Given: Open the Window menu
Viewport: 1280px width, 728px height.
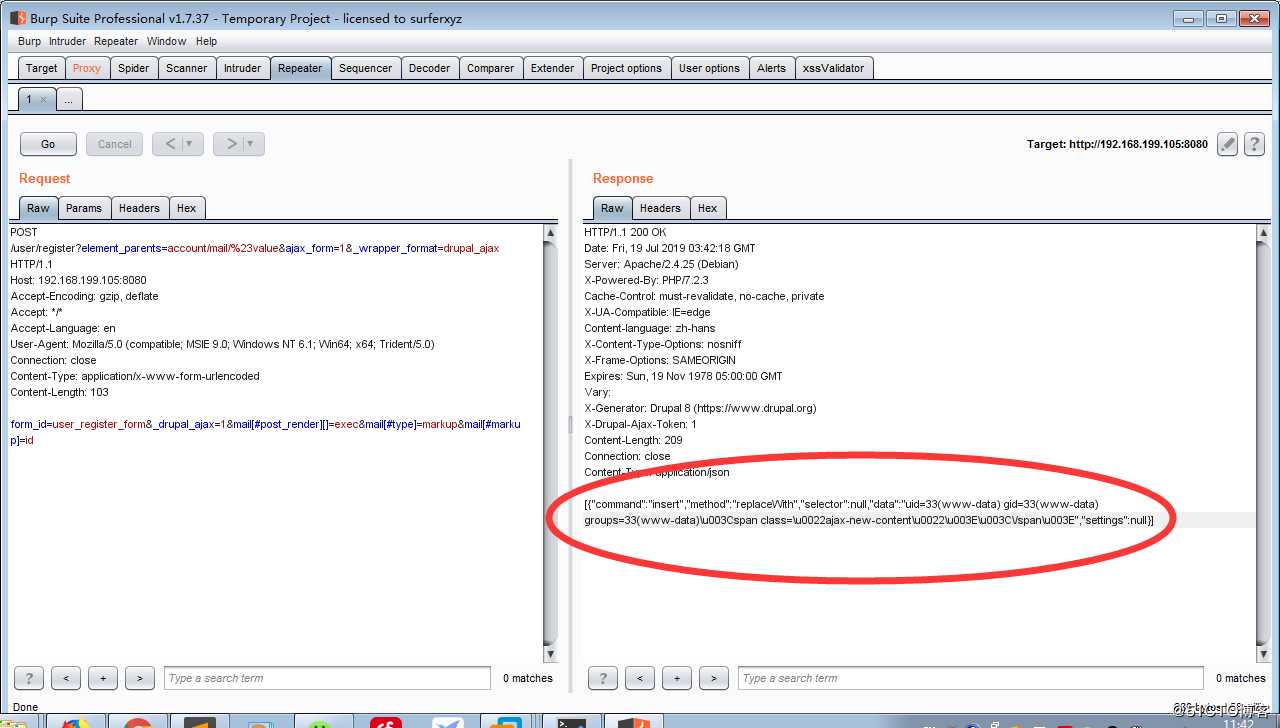Looking at the screenshot, I should 166,41.
